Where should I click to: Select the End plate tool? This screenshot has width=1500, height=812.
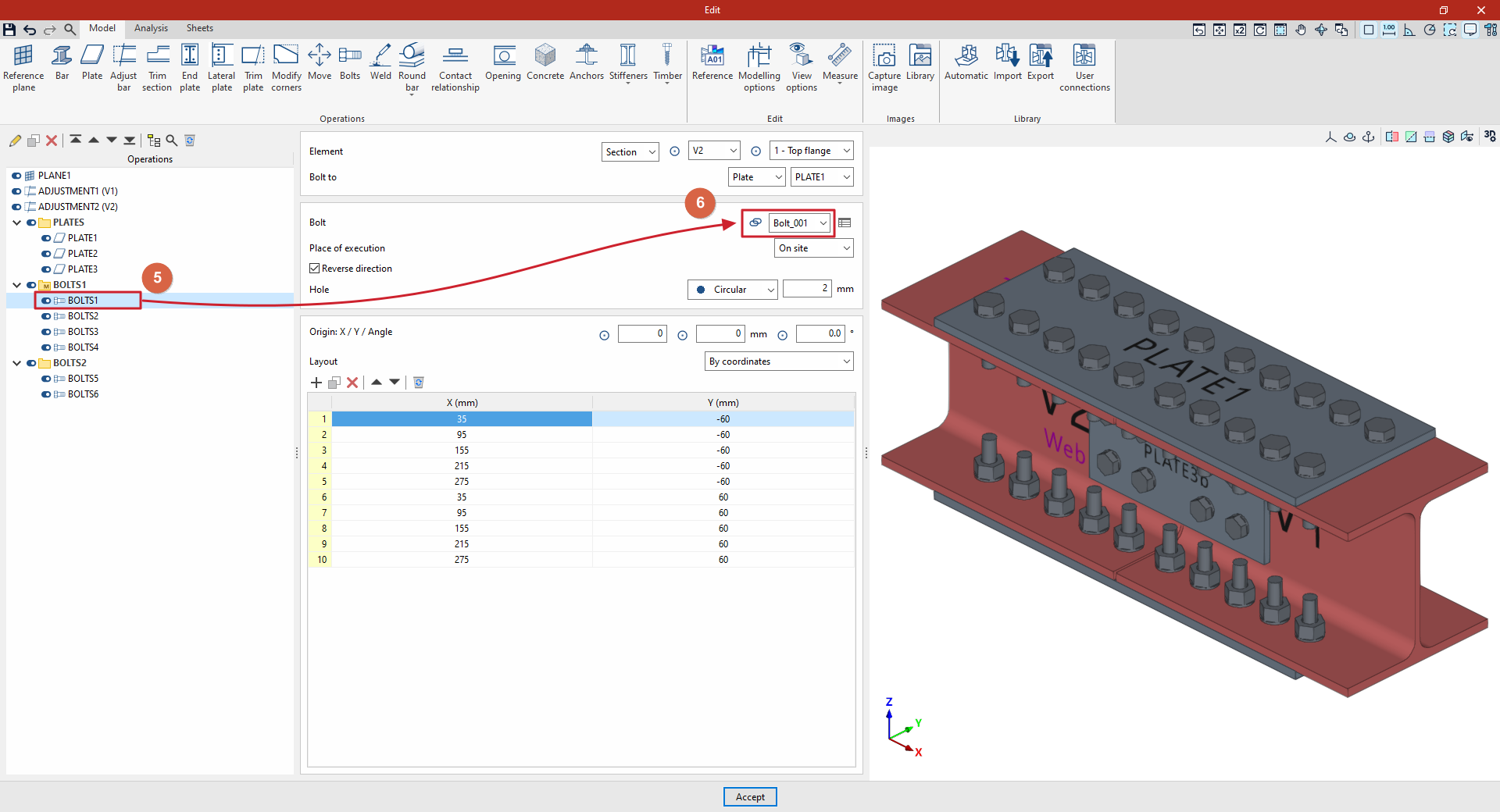pos(190,68)
